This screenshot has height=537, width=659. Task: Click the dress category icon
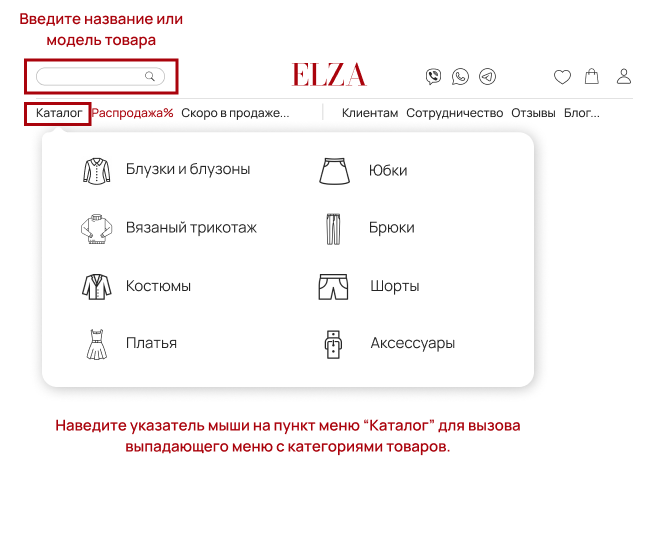click(97, 345)
